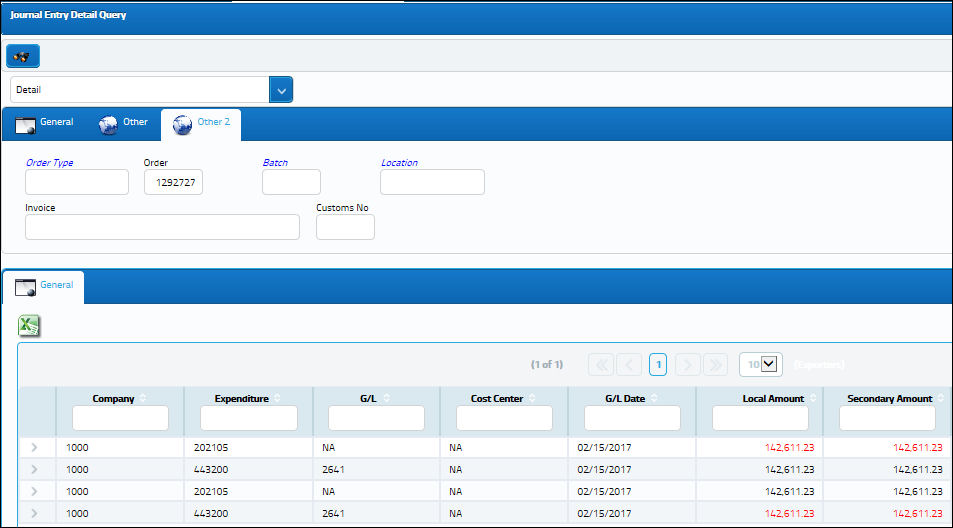Click G/L Date 02/15/2017 in third row
The height and width of the screenshot is (528, 953).
tap(604, 491)
